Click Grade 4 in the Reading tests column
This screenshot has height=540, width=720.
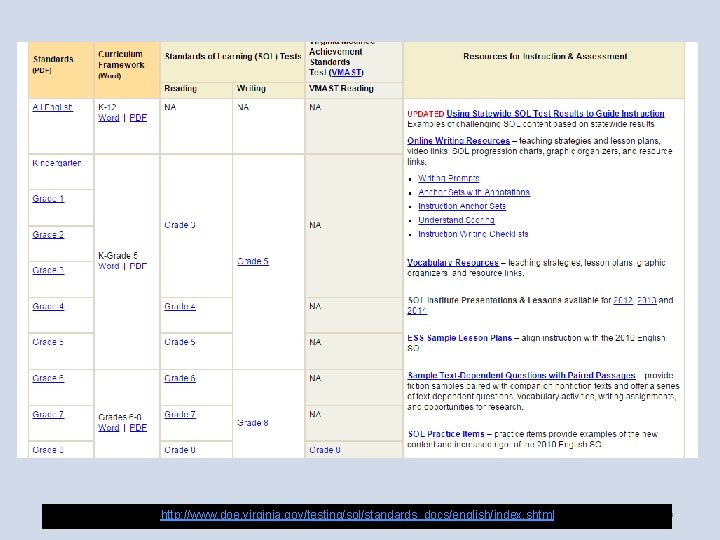coord(180,306)
